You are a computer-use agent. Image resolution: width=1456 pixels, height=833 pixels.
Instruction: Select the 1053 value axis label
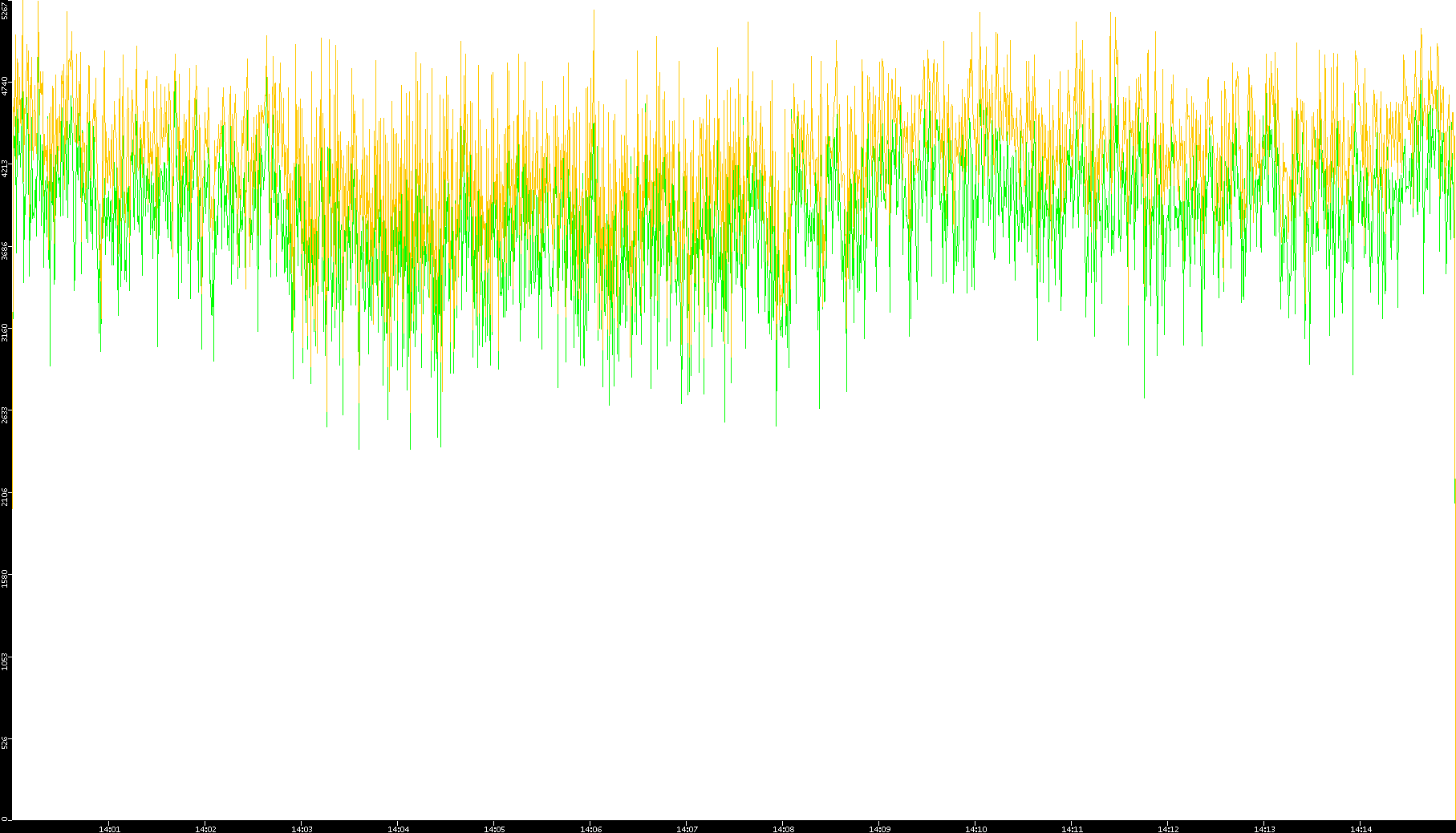(6, 661)
